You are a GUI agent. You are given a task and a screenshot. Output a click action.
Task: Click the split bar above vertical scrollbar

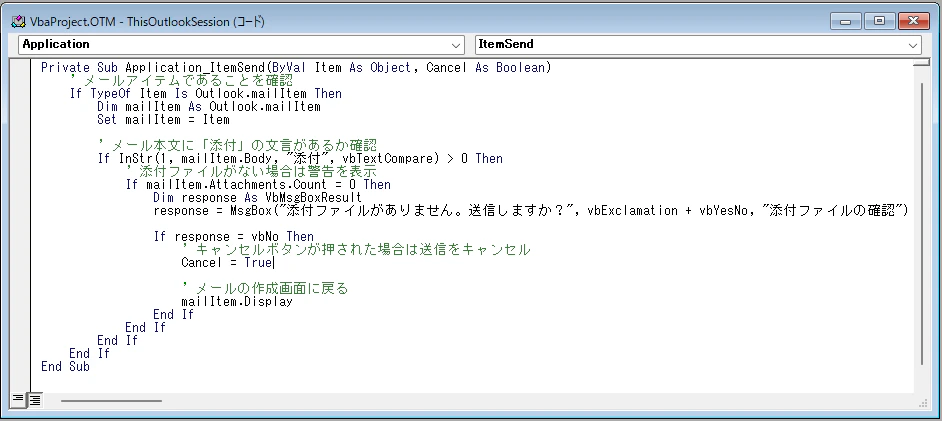point(921,62)
